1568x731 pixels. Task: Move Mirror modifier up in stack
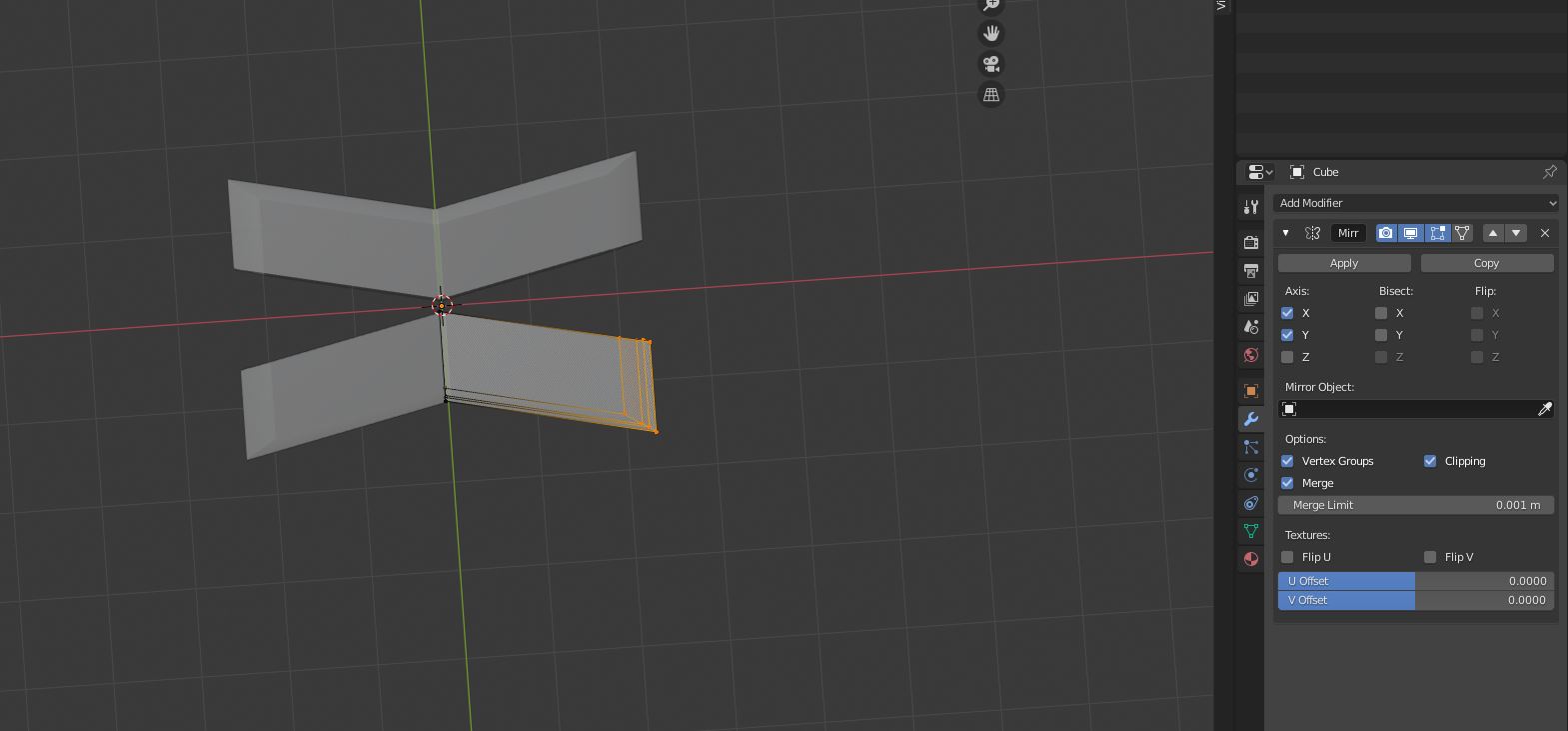tap(1493, 233)
